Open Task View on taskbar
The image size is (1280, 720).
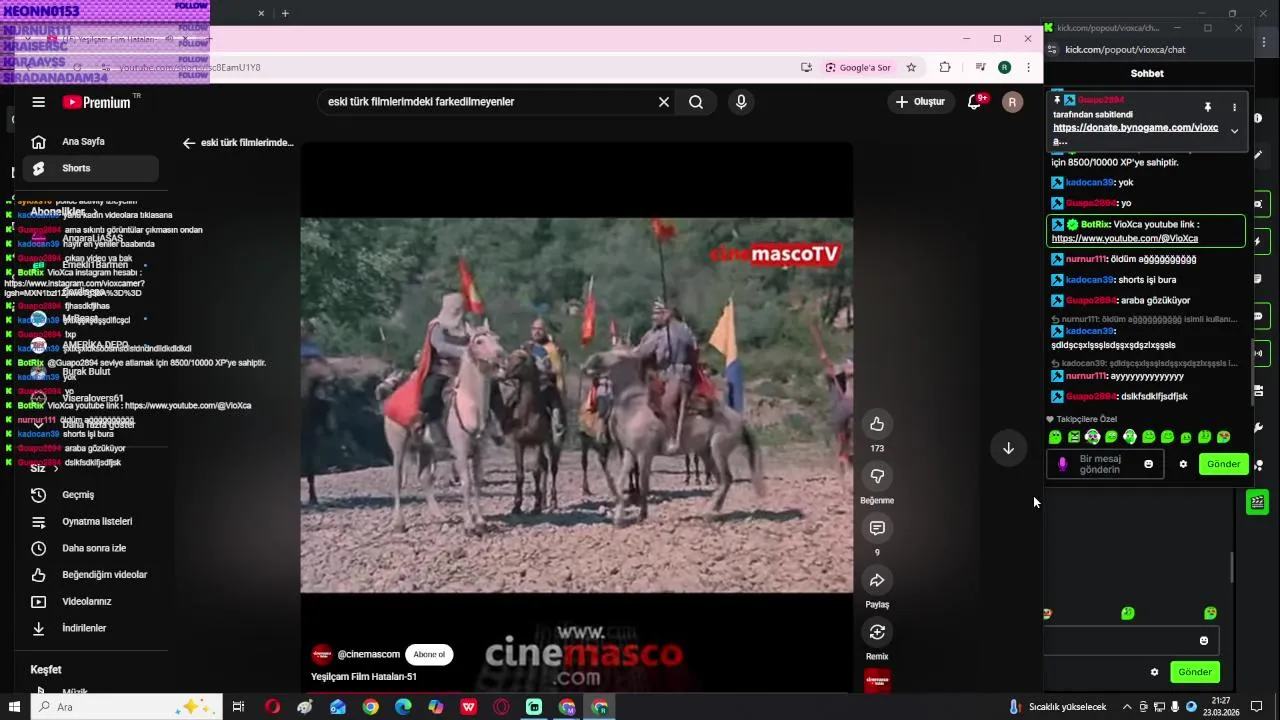point(238,707)
